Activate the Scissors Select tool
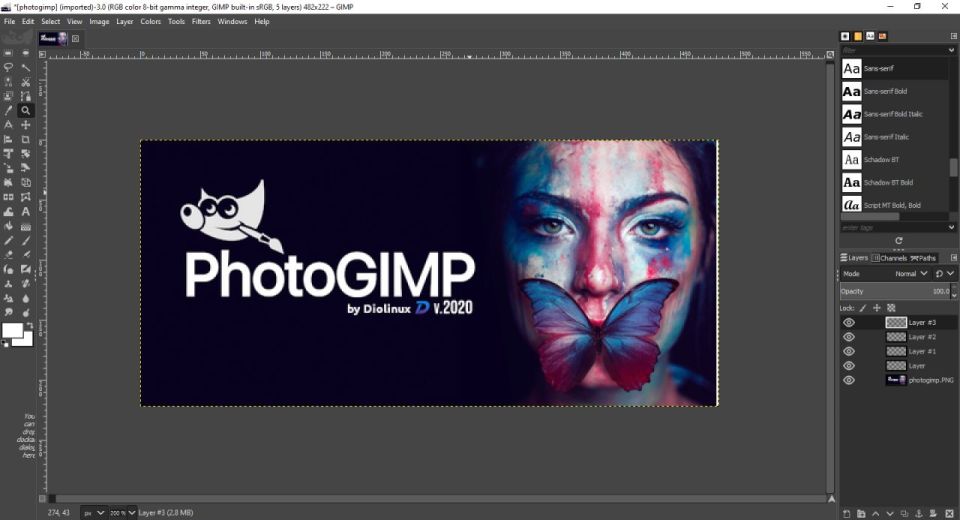 click(x=26, y=82)
